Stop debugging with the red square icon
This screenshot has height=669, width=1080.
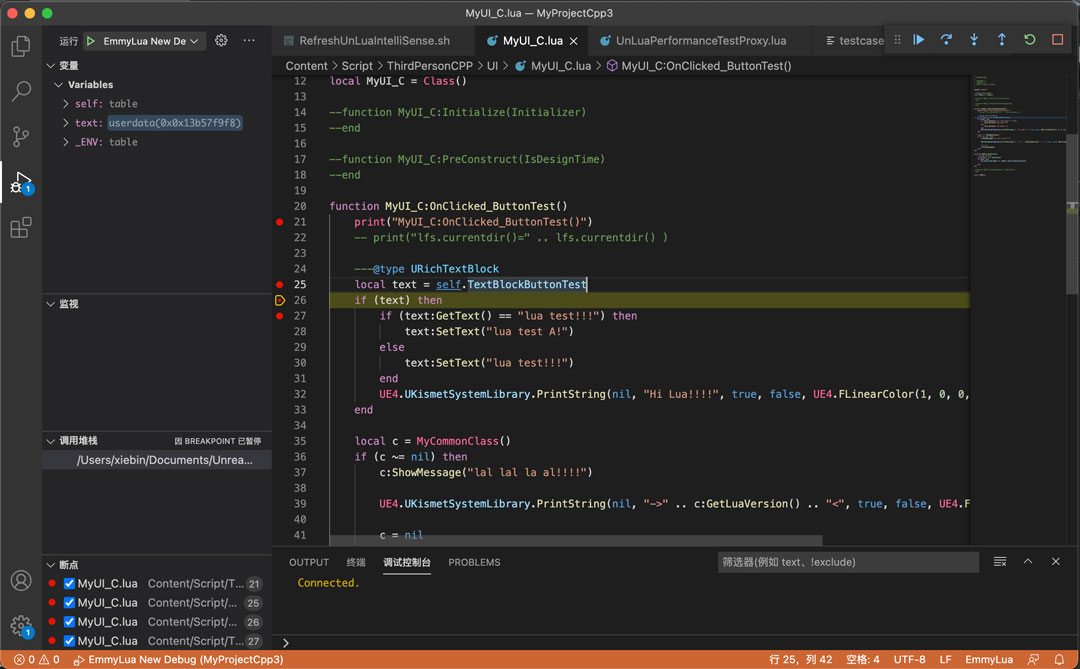click(x=1056, y=39)
